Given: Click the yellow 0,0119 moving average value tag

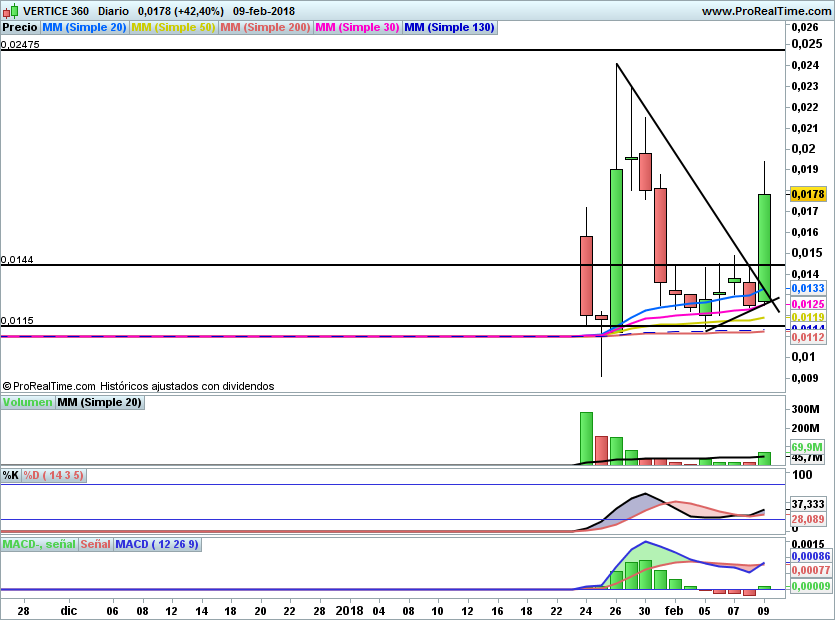Looking at the screenshot, I should click(x=808, y=317).
